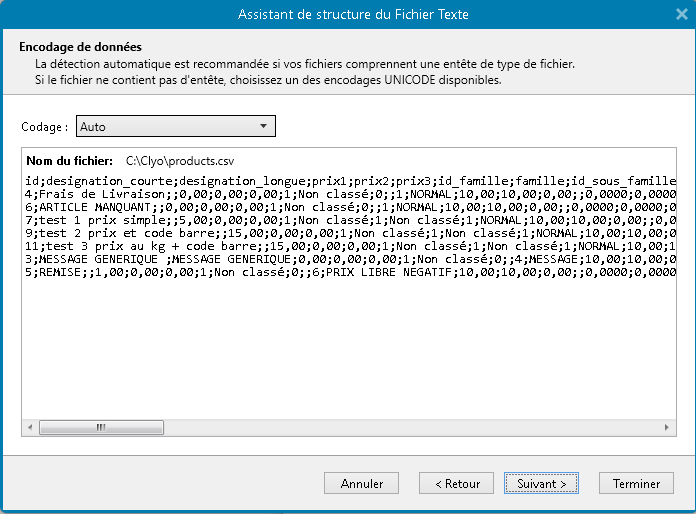Click the empty scrollbar track right of thumb
Viewport: 696px width, 514px height.
[400, 428]
